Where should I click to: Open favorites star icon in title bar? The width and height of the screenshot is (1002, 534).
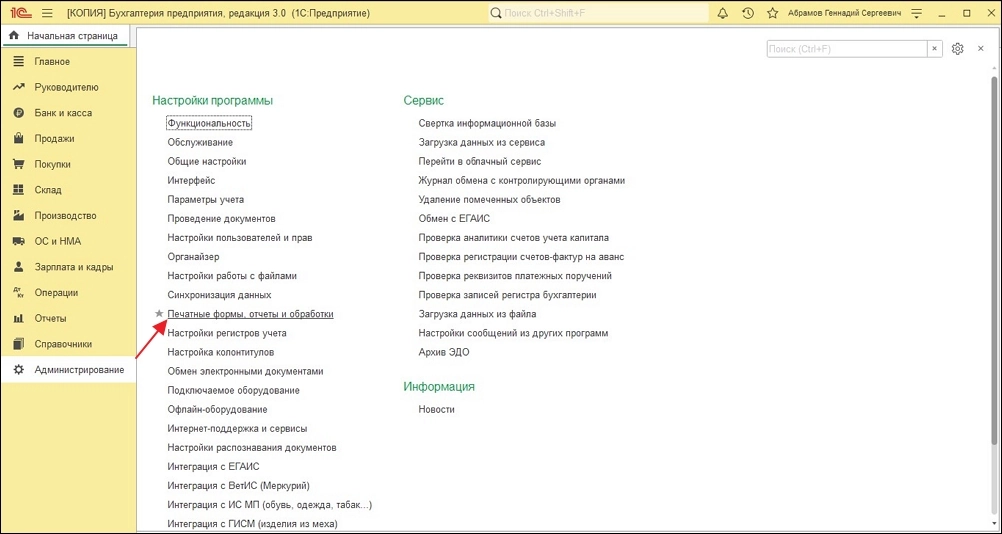pos(772,13)
